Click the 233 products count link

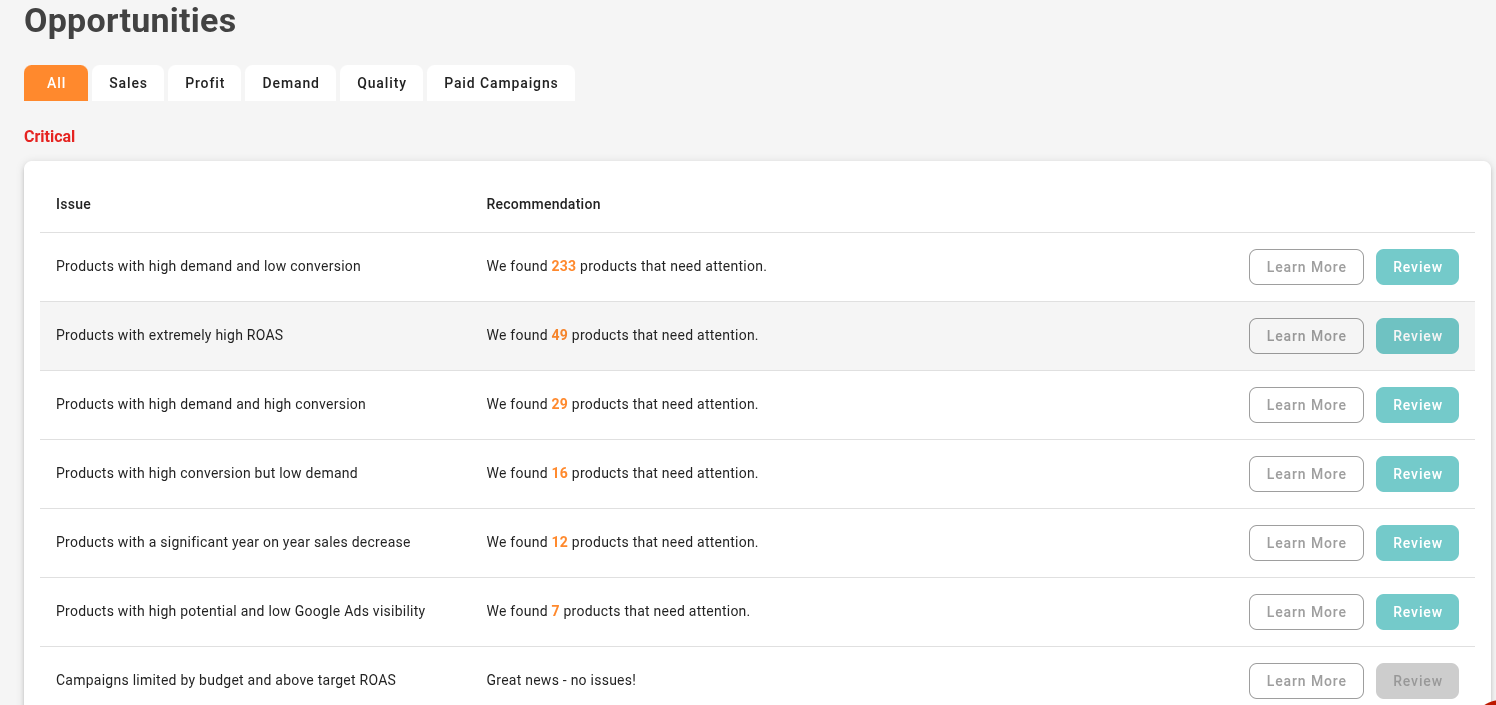tap(564, 267)
